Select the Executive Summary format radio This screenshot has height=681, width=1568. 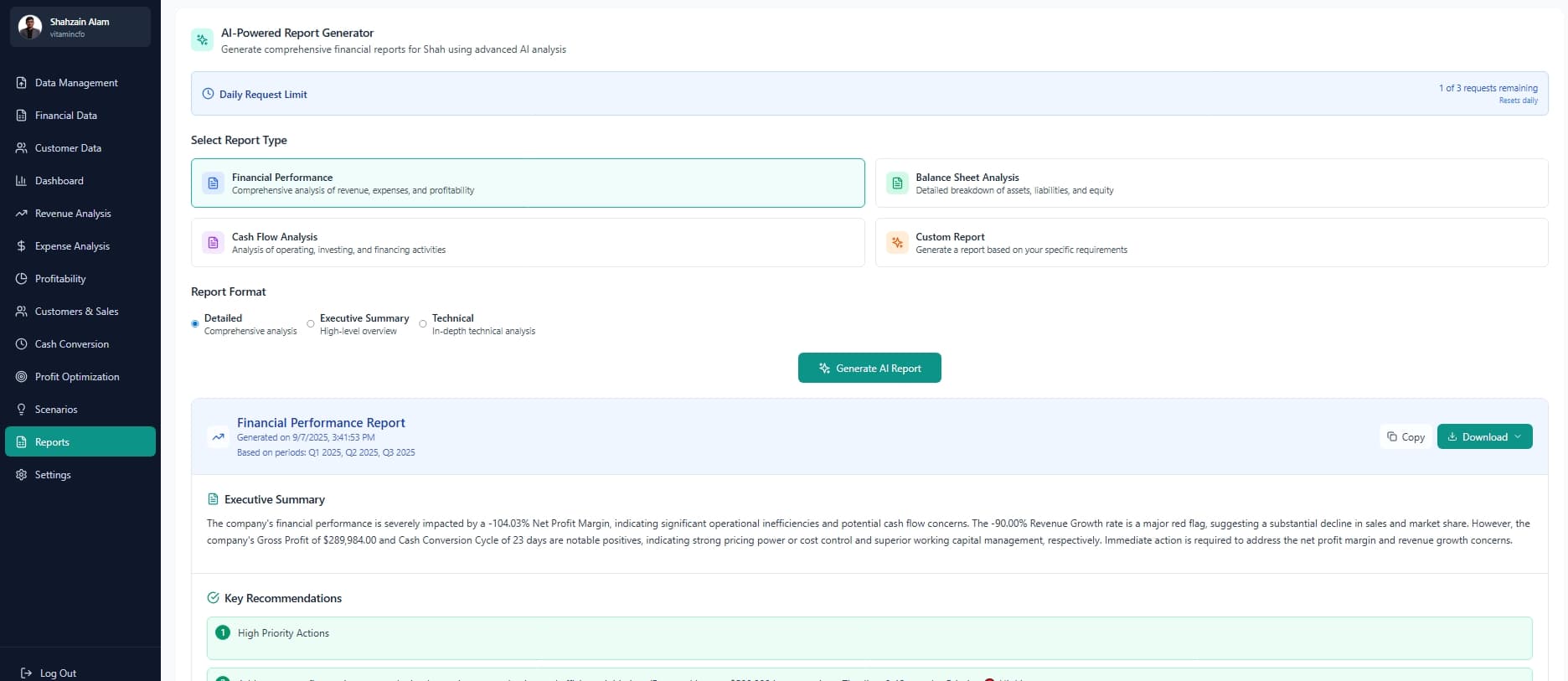coord(311,323)
